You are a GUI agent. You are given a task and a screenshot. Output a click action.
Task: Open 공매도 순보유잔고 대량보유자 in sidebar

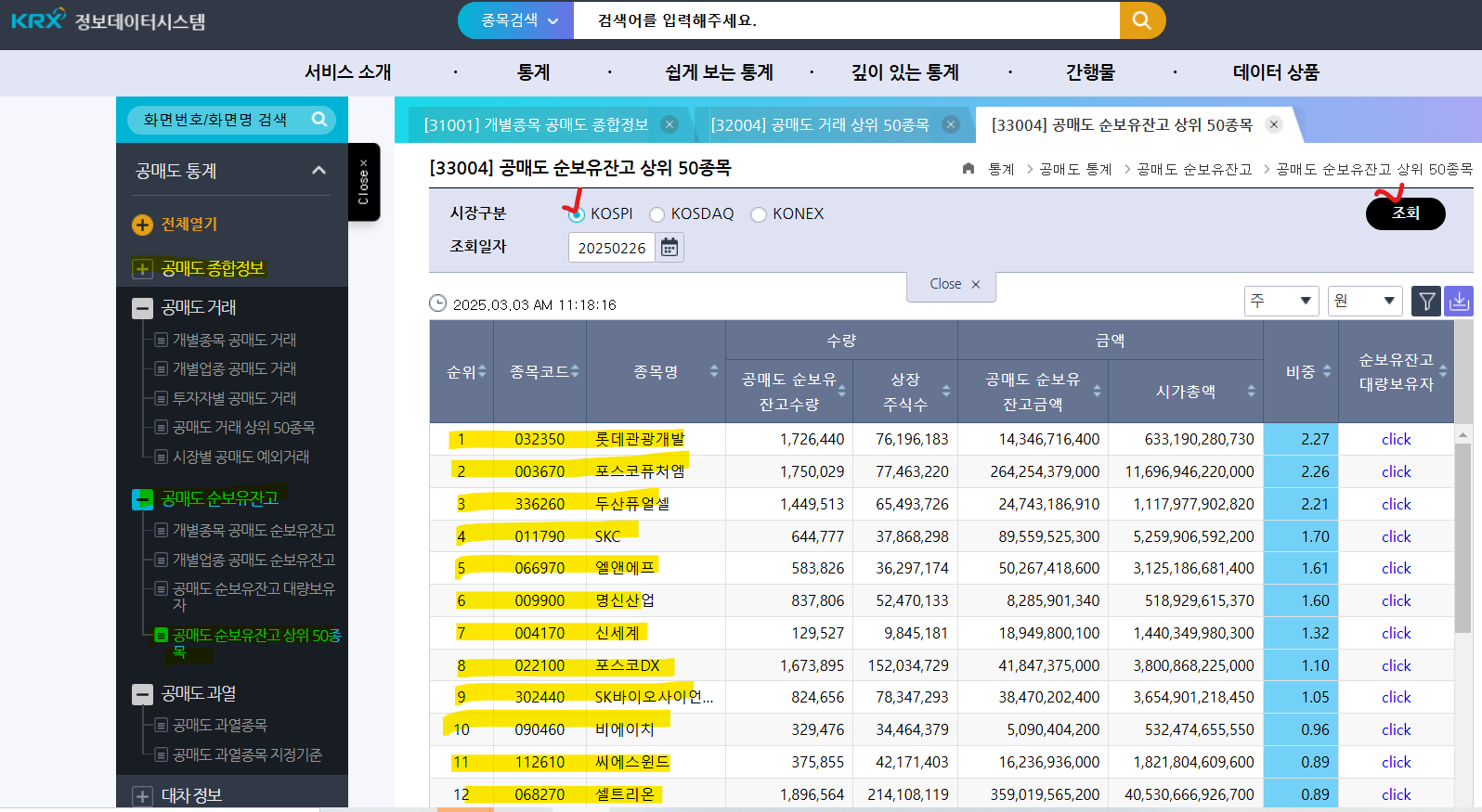253,597
